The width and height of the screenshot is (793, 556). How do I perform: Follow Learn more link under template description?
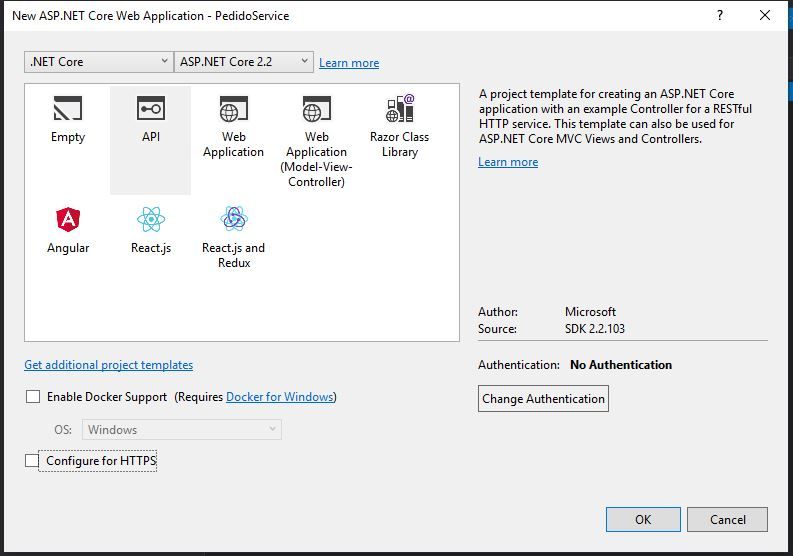508,162
